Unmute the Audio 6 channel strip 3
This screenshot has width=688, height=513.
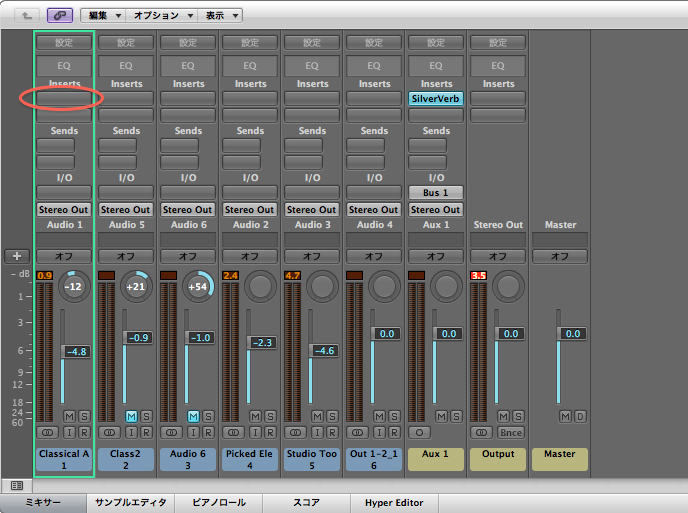(x=193, y=416)
